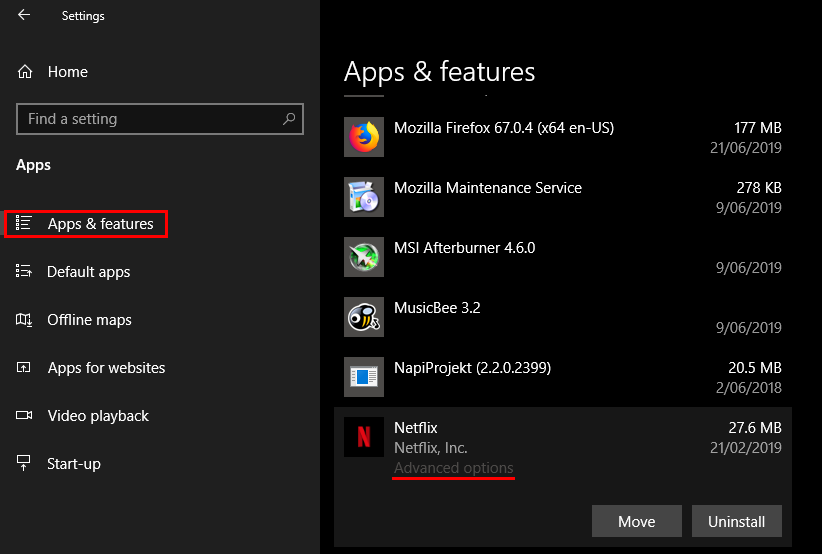Image resolution: width=822 pixels, height=554 pixels.
Task: Select MSI Afterburner 4.6.0 entry
Action: click(x=563, y=257)
